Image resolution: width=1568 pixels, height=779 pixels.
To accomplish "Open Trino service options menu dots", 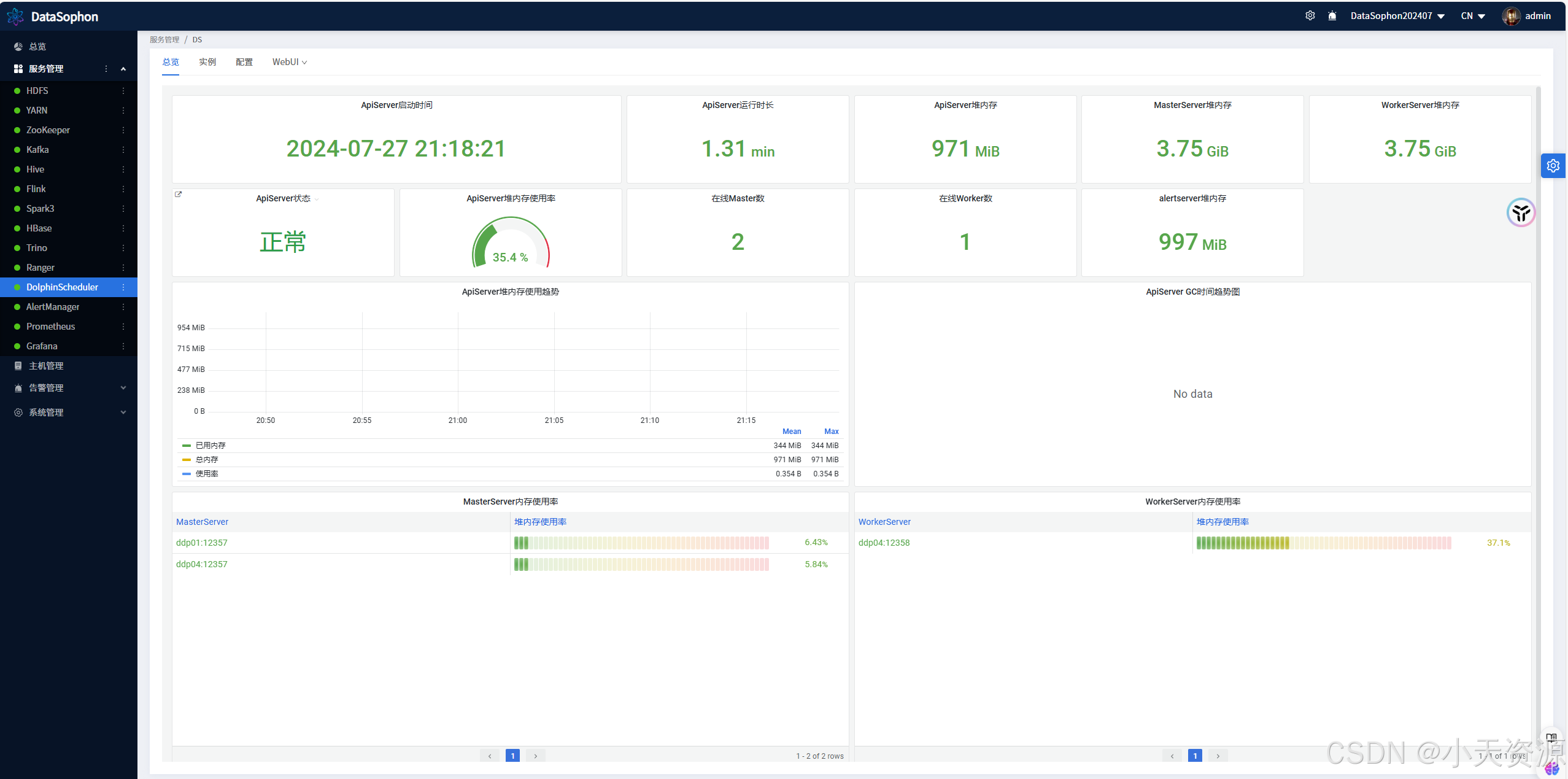I will pyautogui.click(x=123, y=248).
